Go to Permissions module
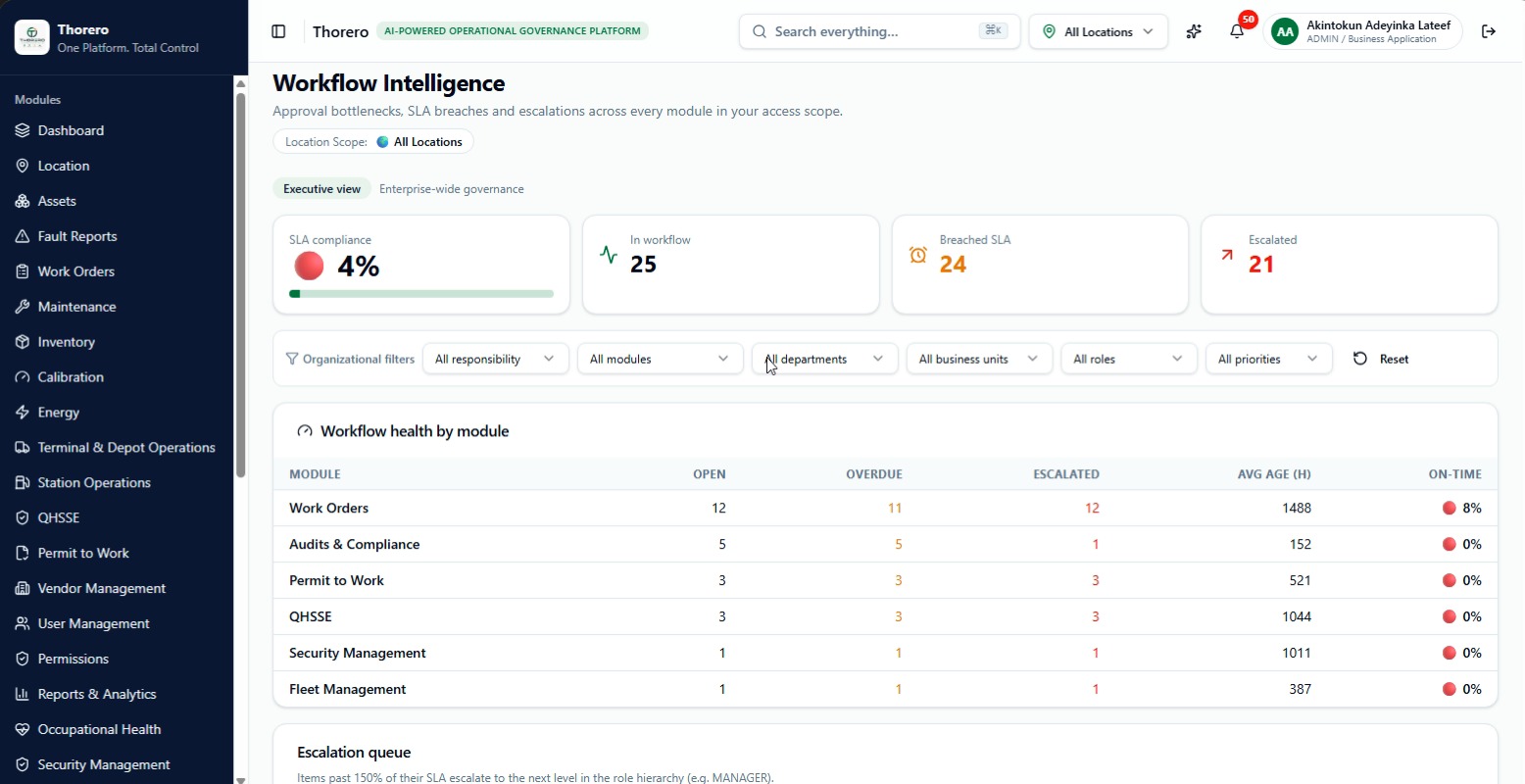 click(x=74, y=659)
